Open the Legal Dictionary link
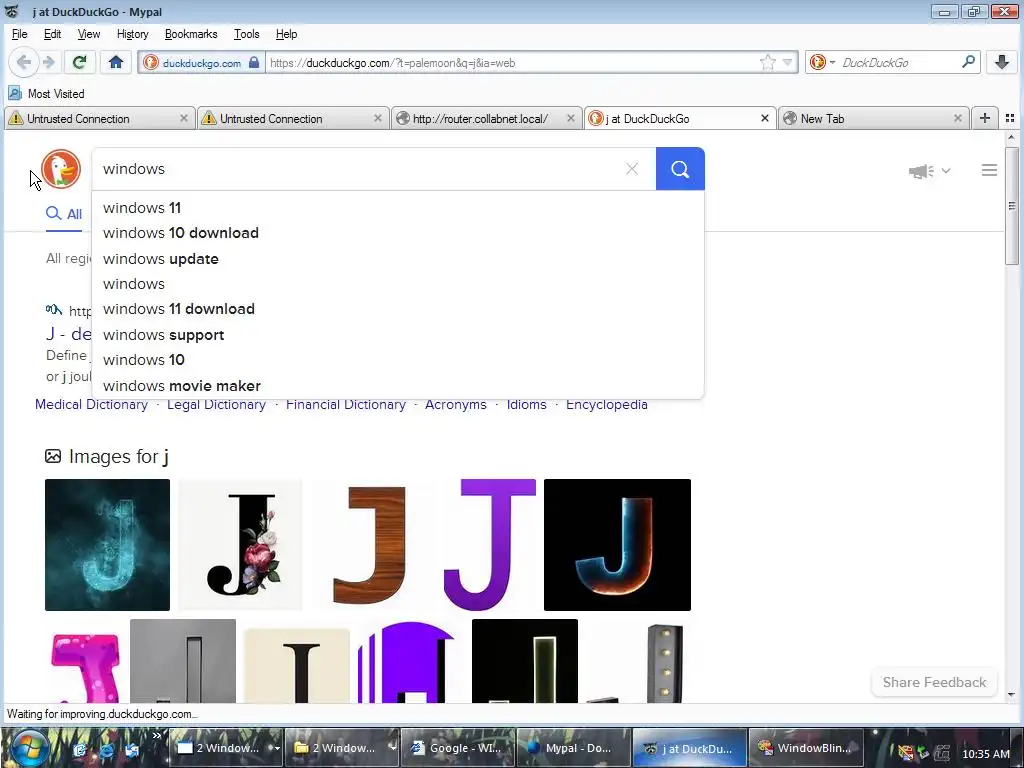1024x768 pixels. (216, 404)
